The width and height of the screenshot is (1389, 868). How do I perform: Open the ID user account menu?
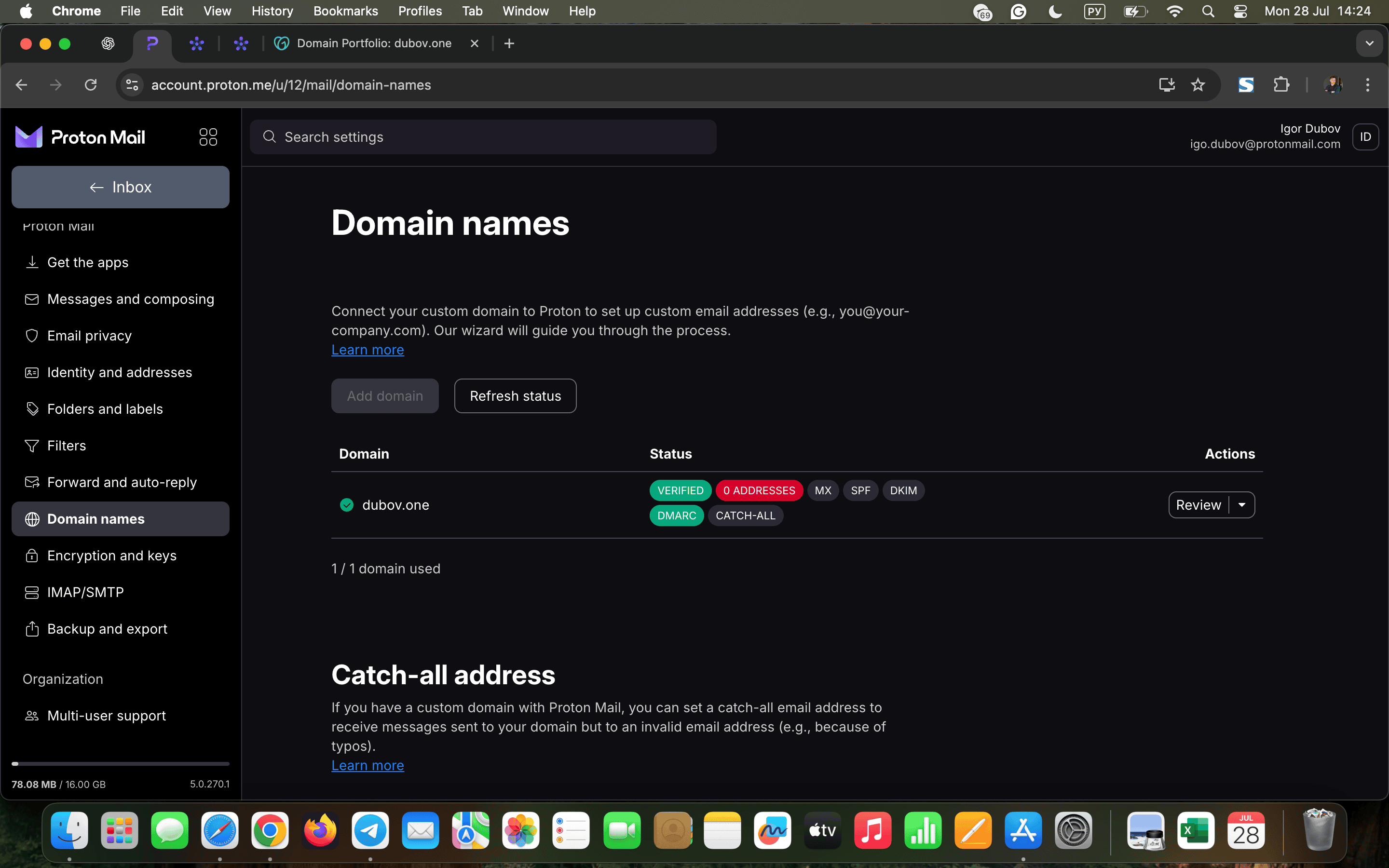tap(1365, 137)
